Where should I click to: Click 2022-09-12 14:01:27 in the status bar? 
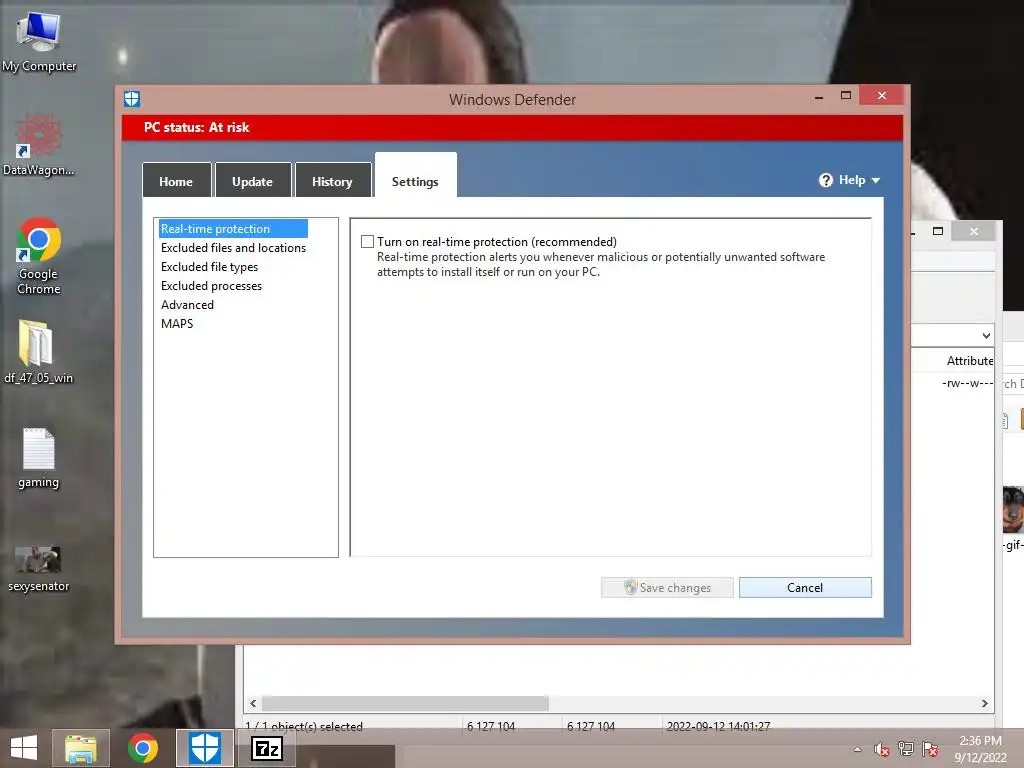click(718, 726)
